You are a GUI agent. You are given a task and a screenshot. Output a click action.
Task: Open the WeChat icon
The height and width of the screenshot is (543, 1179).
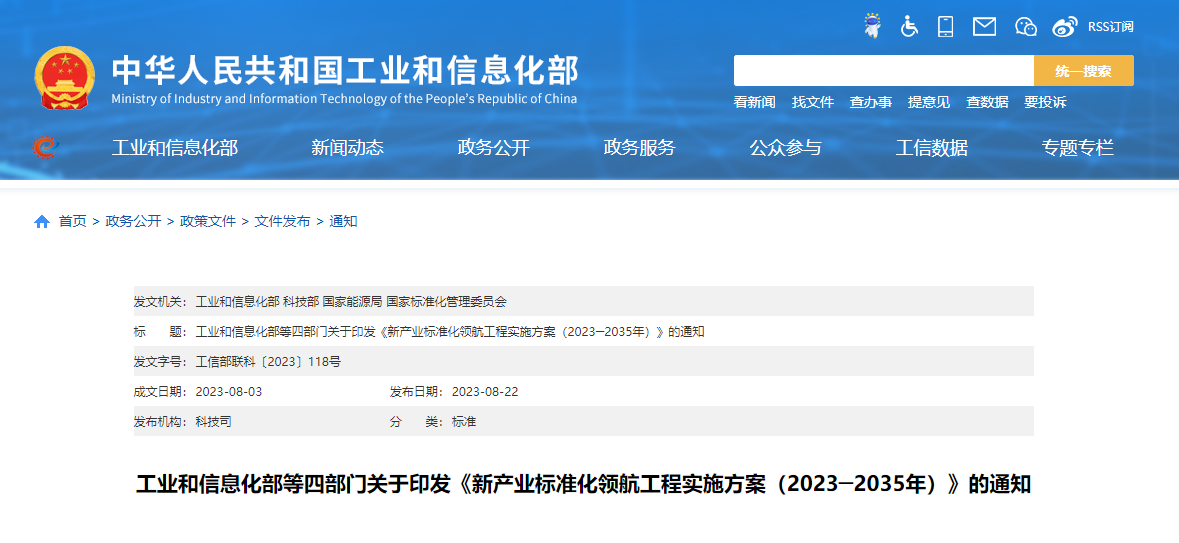pyautogui.click(x=1025, y=27)
